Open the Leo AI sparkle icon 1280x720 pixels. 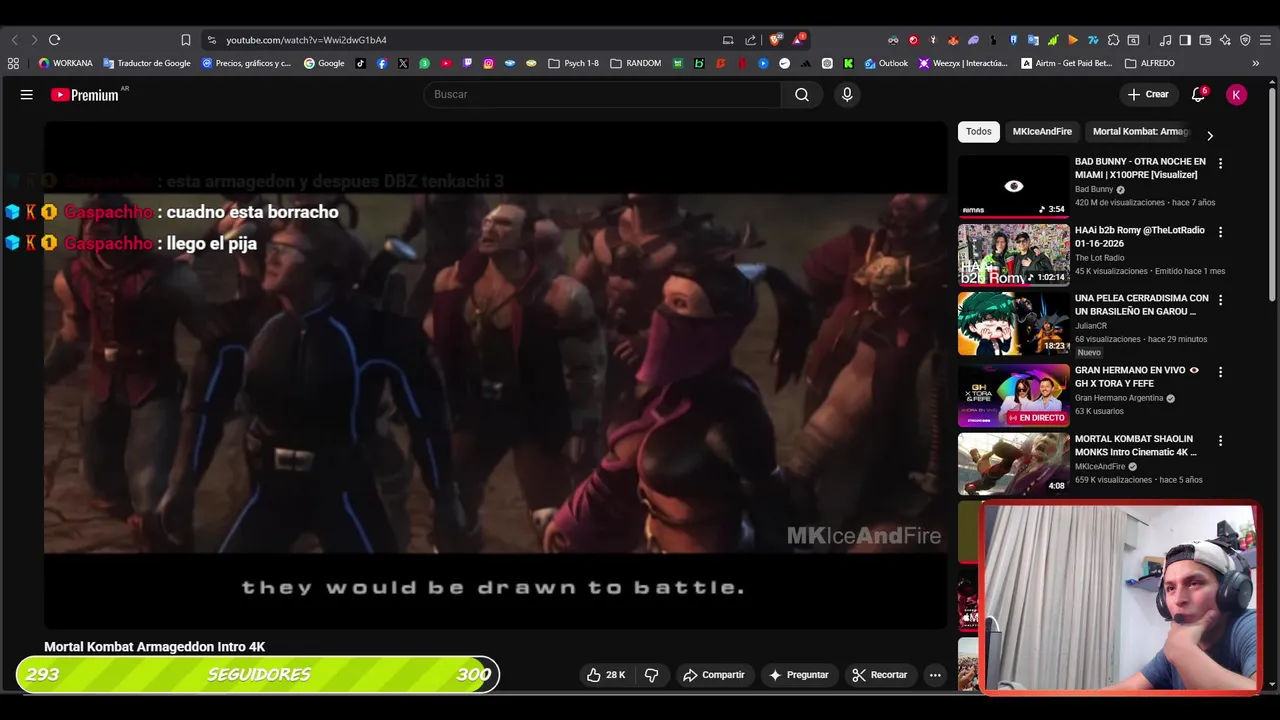(x=1225, y=40)
